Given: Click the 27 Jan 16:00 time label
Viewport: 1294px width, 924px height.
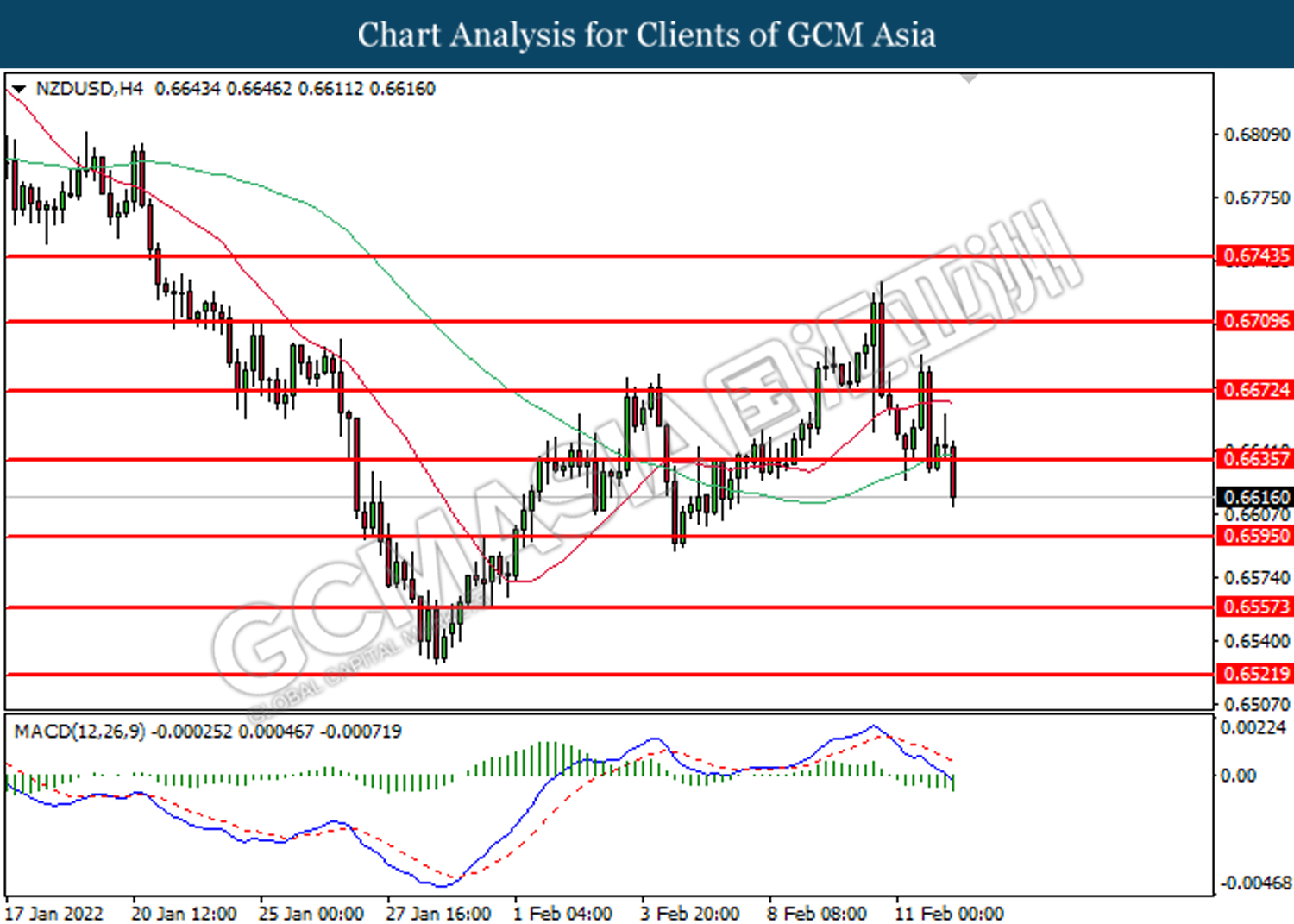Looking at the screenshot, I should coord(438,914).
